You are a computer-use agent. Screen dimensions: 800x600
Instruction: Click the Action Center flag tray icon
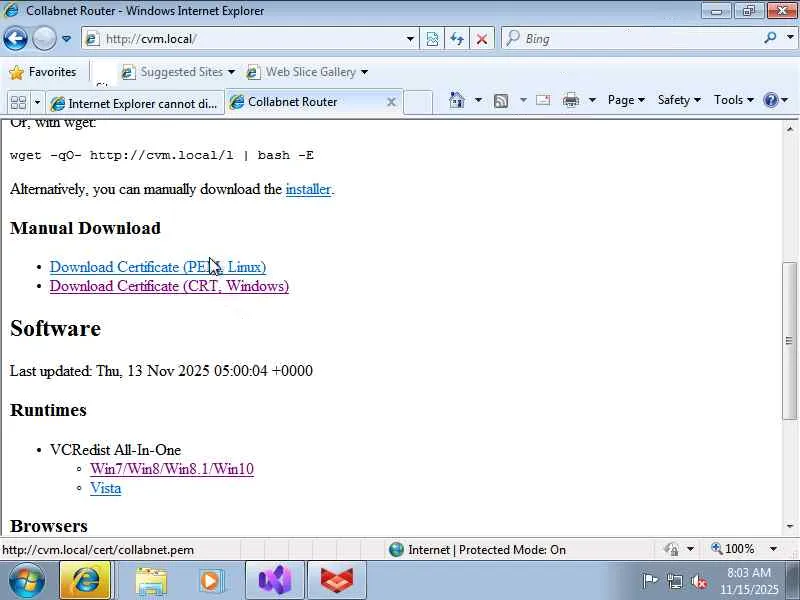[x=649, y=581]
